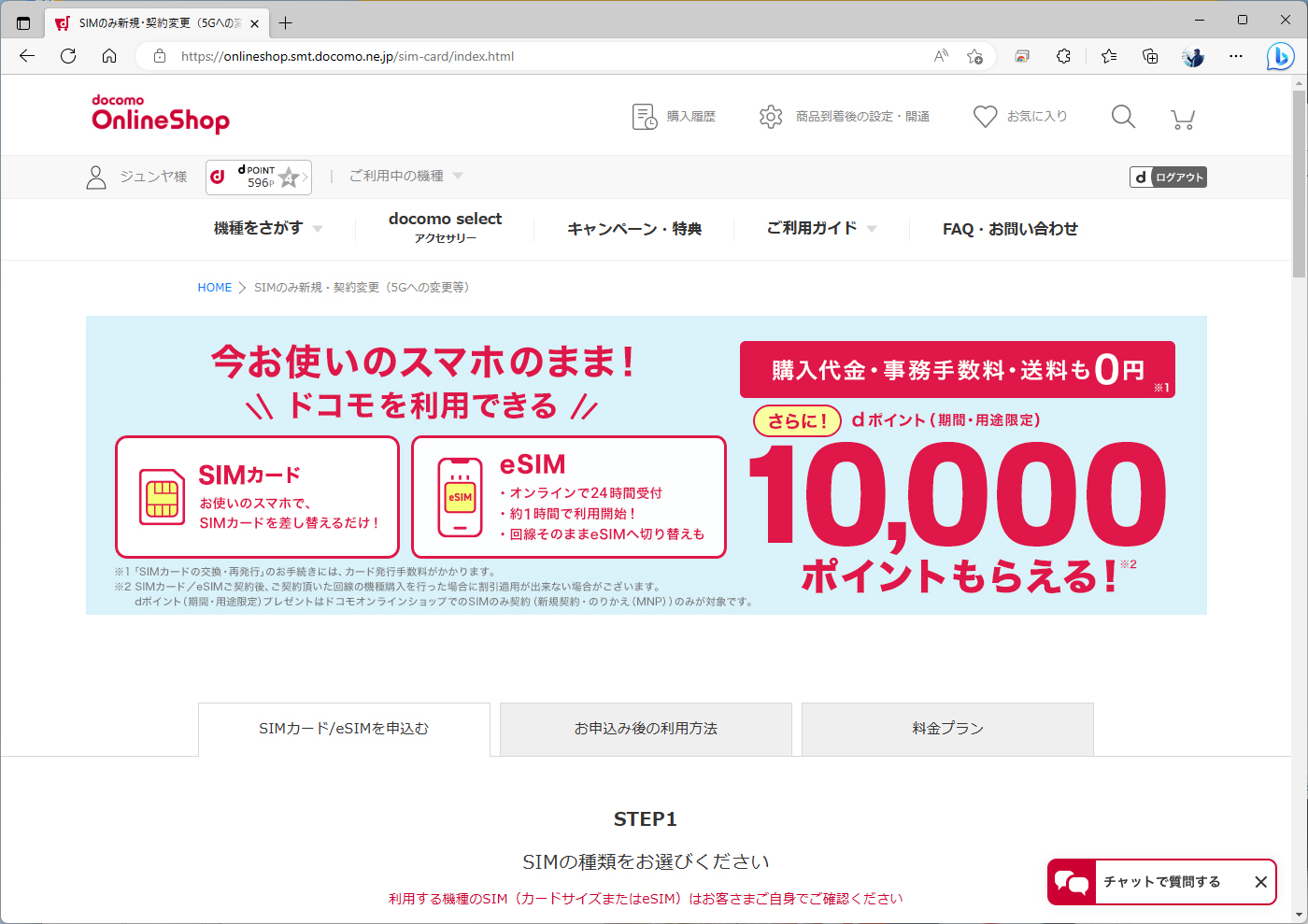Add page to favorites star-plus icon
The width and height of the screenshot is (1308, 924).
[x=974, y=56]
